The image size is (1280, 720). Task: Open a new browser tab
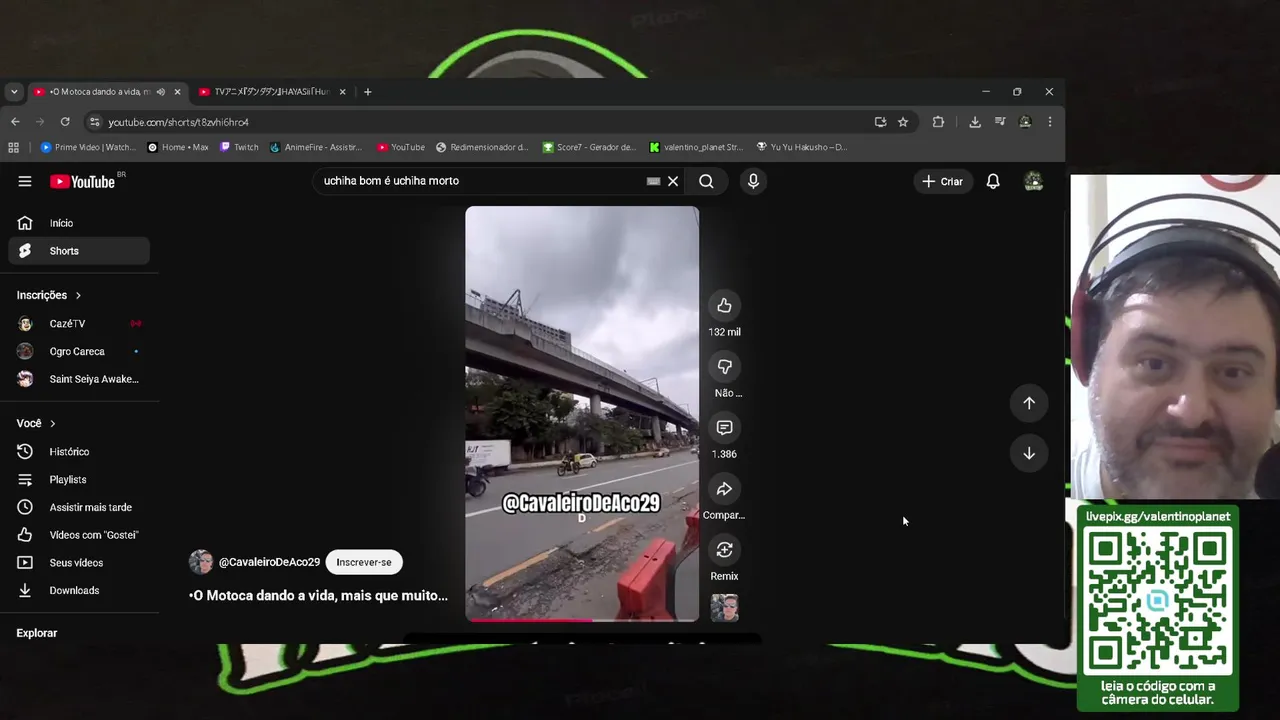[x=367, y=92]
